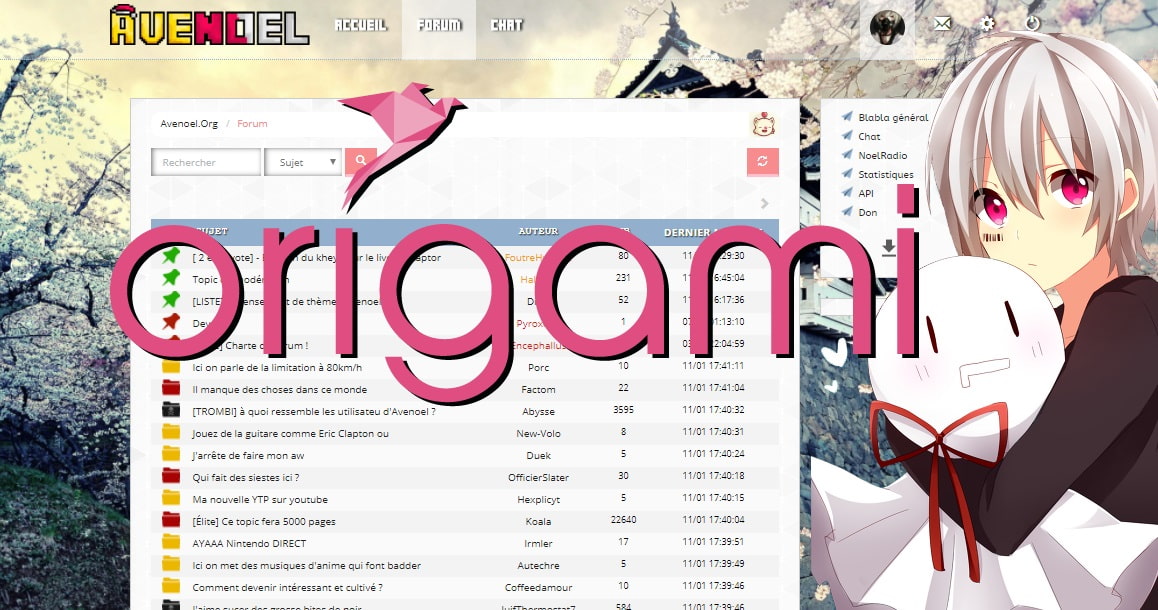Click the folder icon of Eric Clapton topic
The image size is (1158, 610).
point(171,432)
